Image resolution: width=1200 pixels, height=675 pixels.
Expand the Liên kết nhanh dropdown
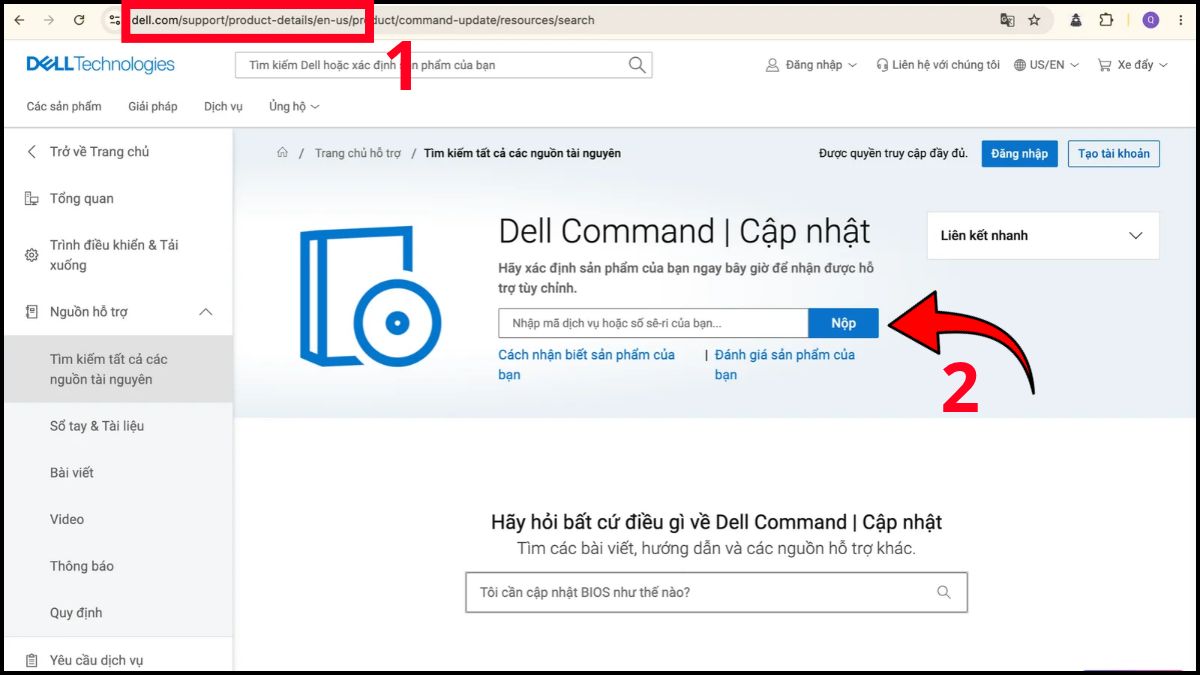(x=1043, y=236)
